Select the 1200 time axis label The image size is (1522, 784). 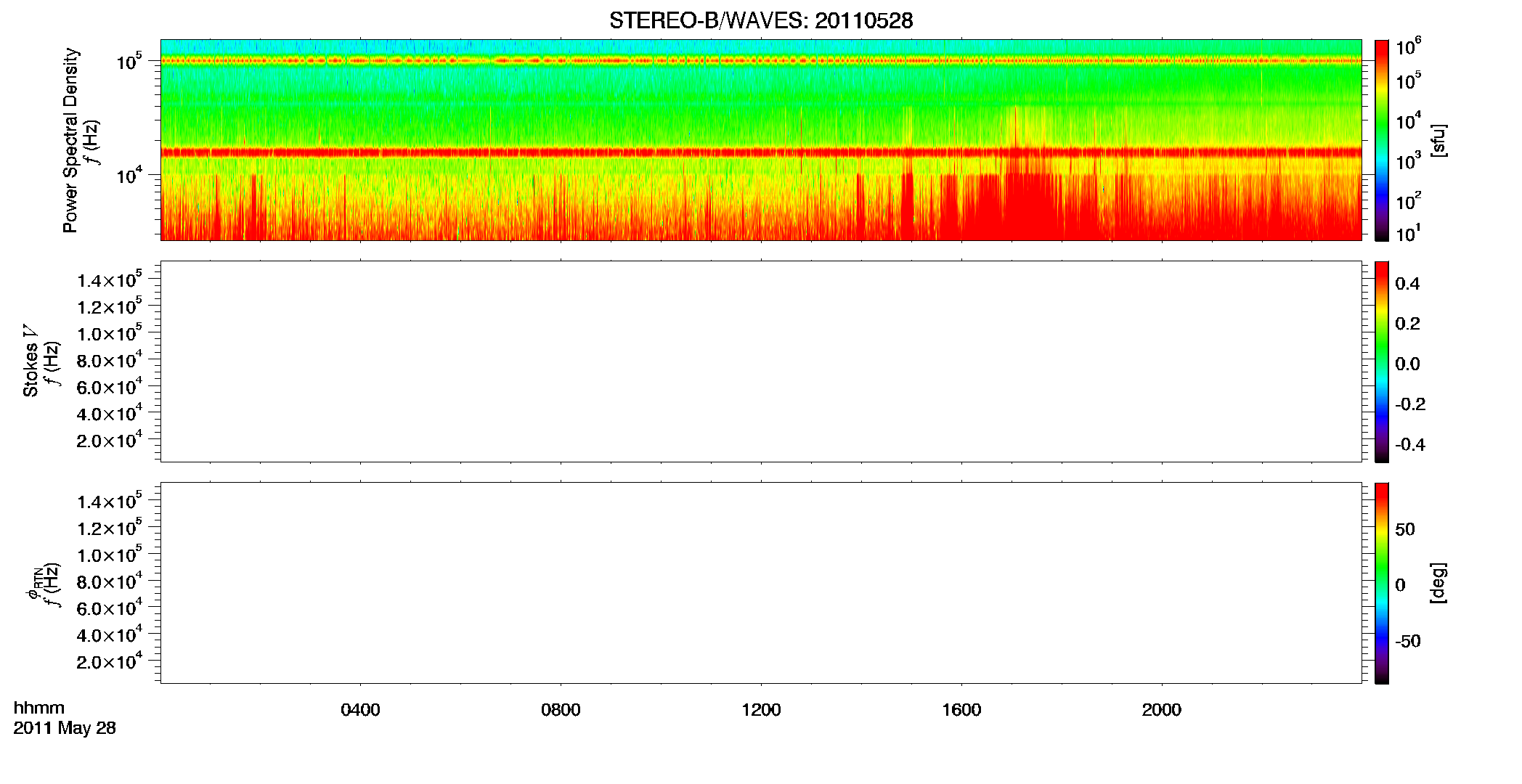pos(761,710)
